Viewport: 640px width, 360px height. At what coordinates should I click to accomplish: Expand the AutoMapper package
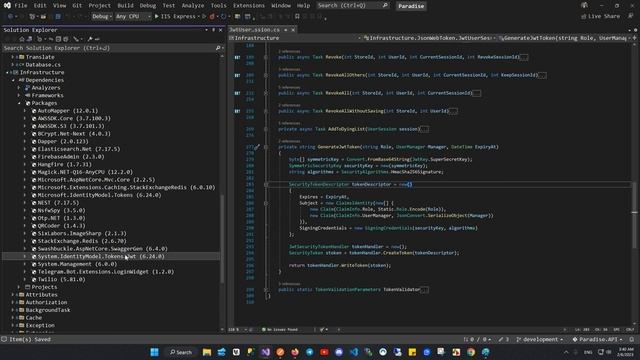pyautogui.click(x=25, y=111)
